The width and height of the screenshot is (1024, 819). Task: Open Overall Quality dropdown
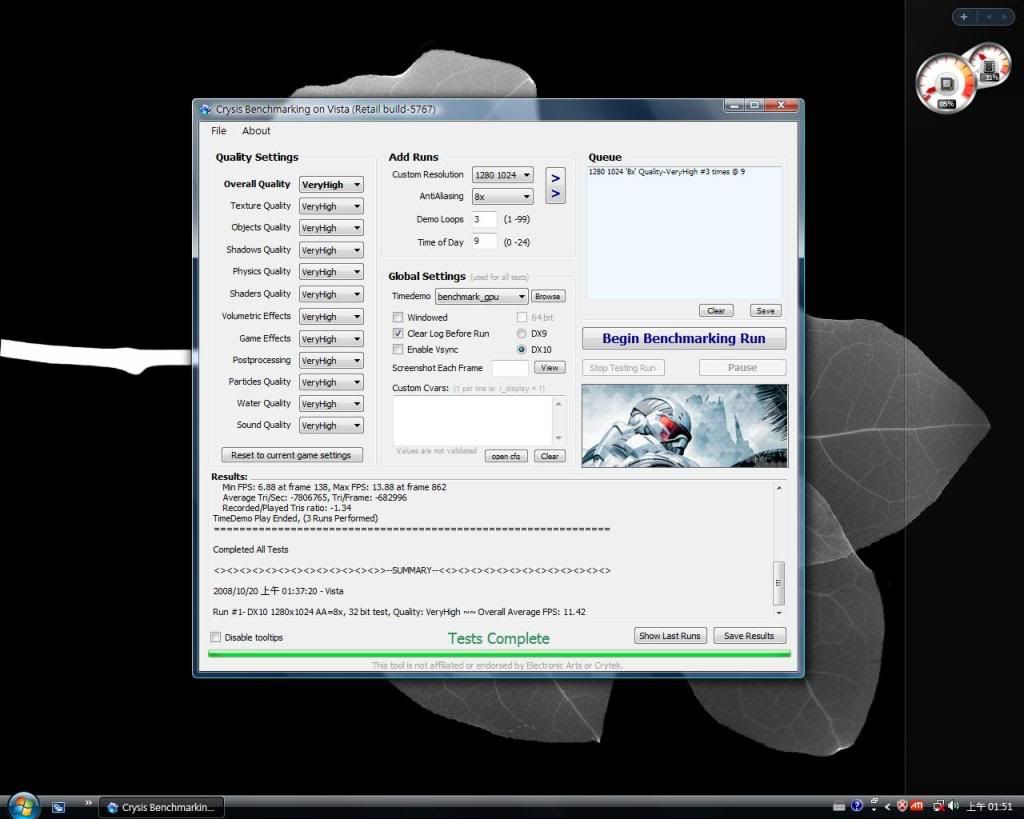[331, 185]
